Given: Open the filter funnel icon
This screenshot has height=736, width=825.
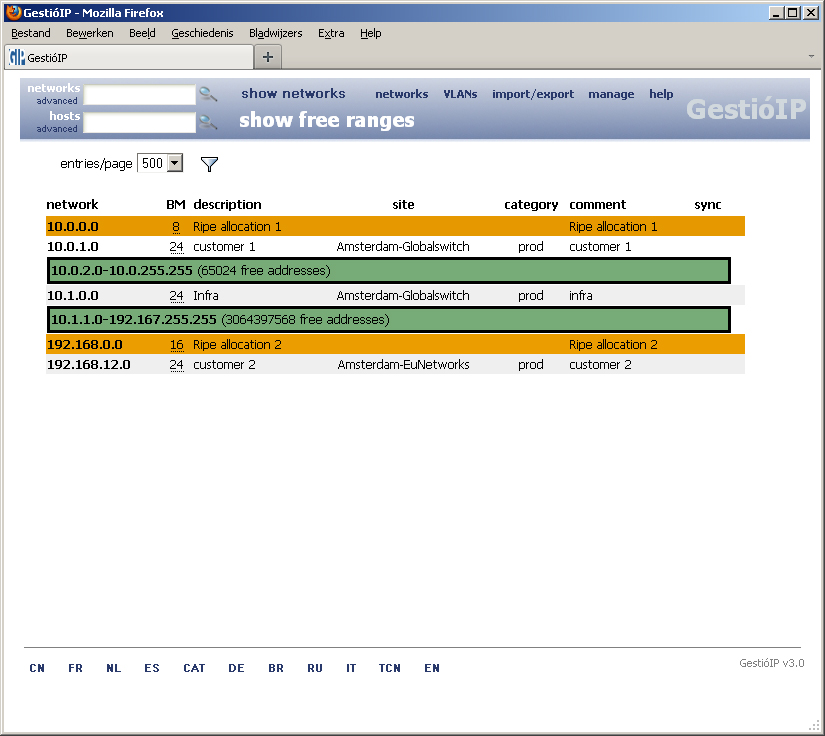Looking at the screenshot, I should pos(209,164).
